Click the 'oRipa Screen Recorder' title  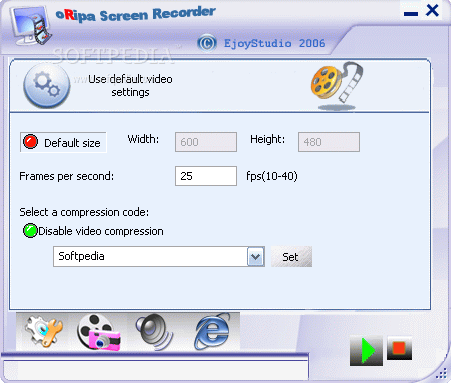[135, 15]
